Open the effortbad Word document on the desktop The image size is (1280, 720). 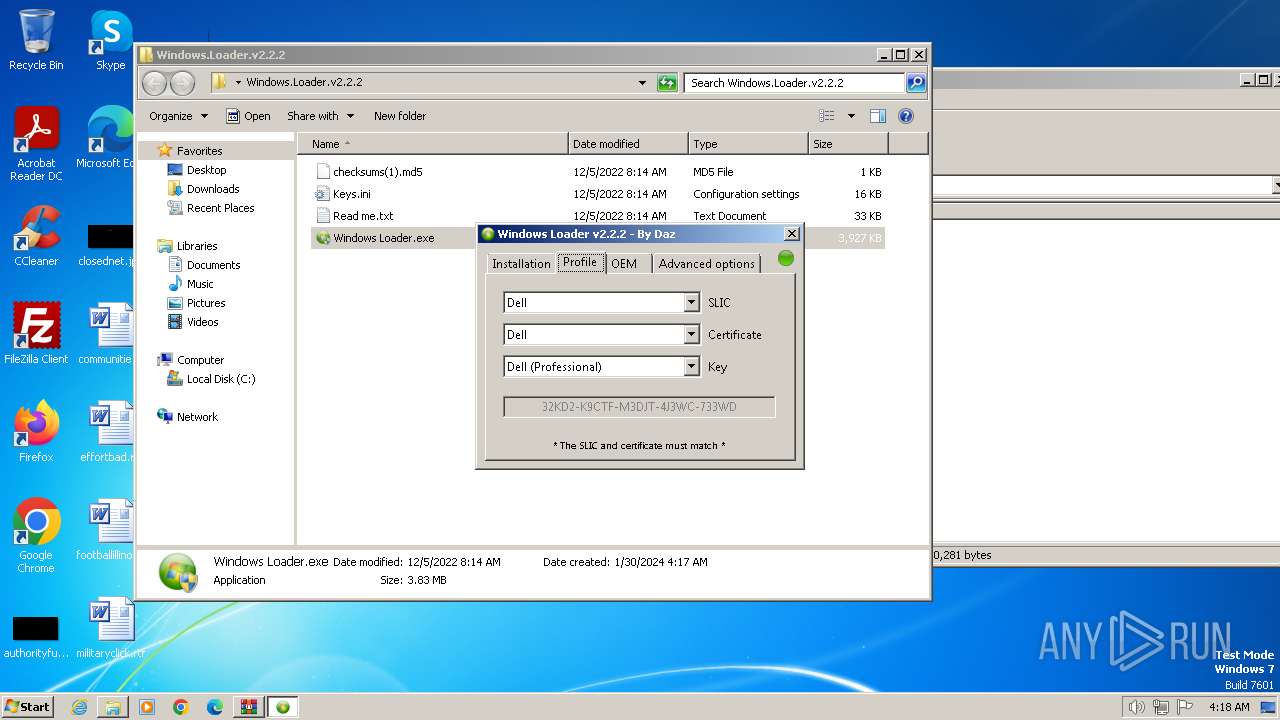(108, 432)
